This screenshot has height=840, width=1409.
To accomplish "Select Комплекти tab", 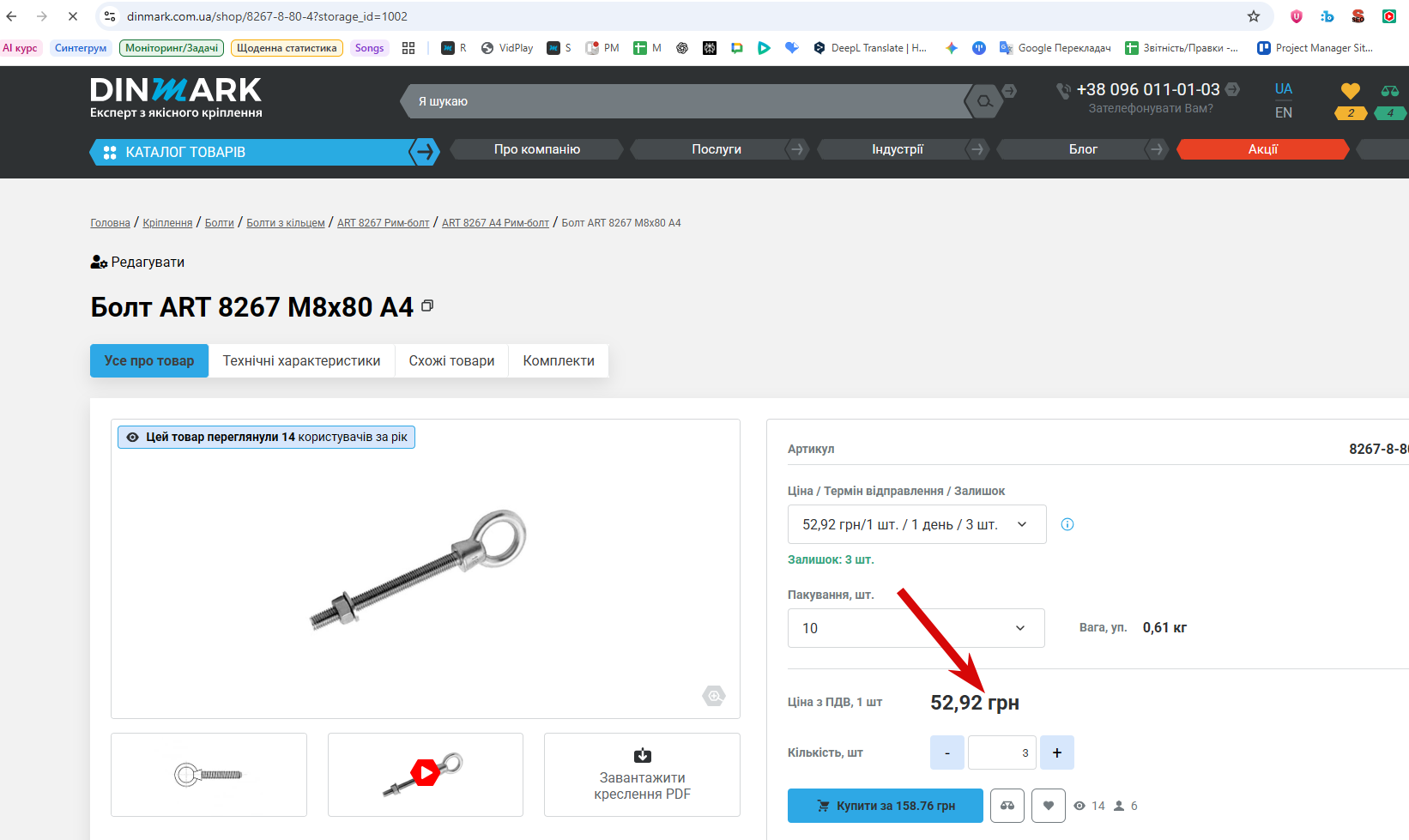I will 559,361.
